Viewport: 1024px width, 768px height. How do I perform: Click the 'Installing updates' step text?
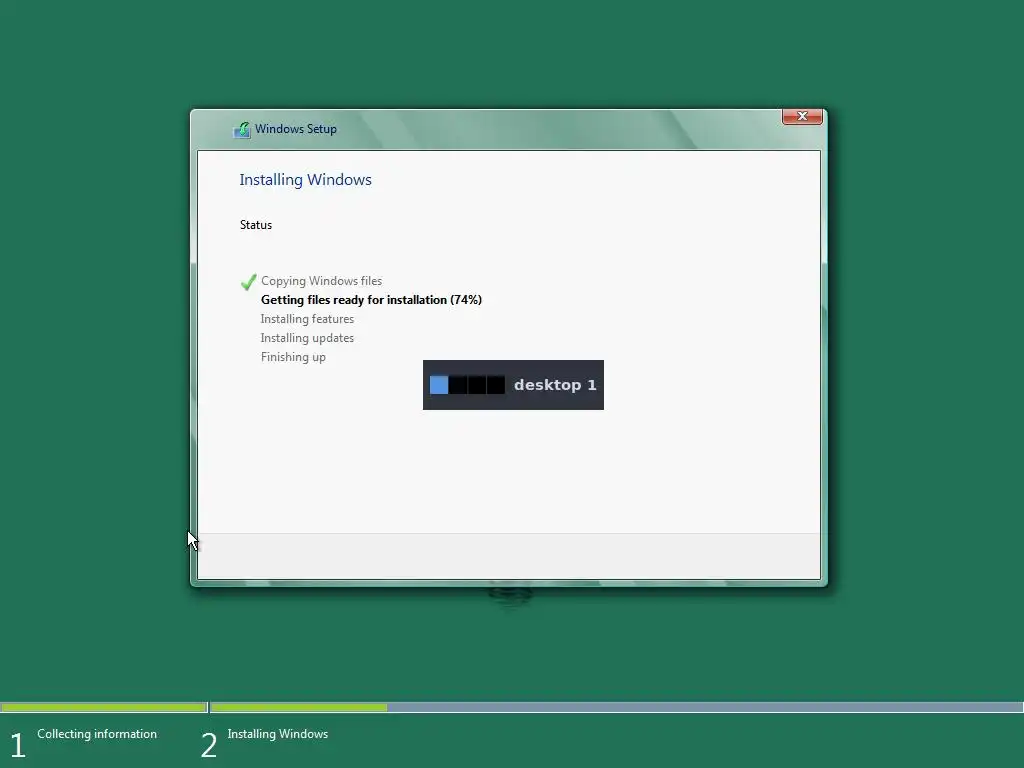pyautogui.click(x=307, y=338)
